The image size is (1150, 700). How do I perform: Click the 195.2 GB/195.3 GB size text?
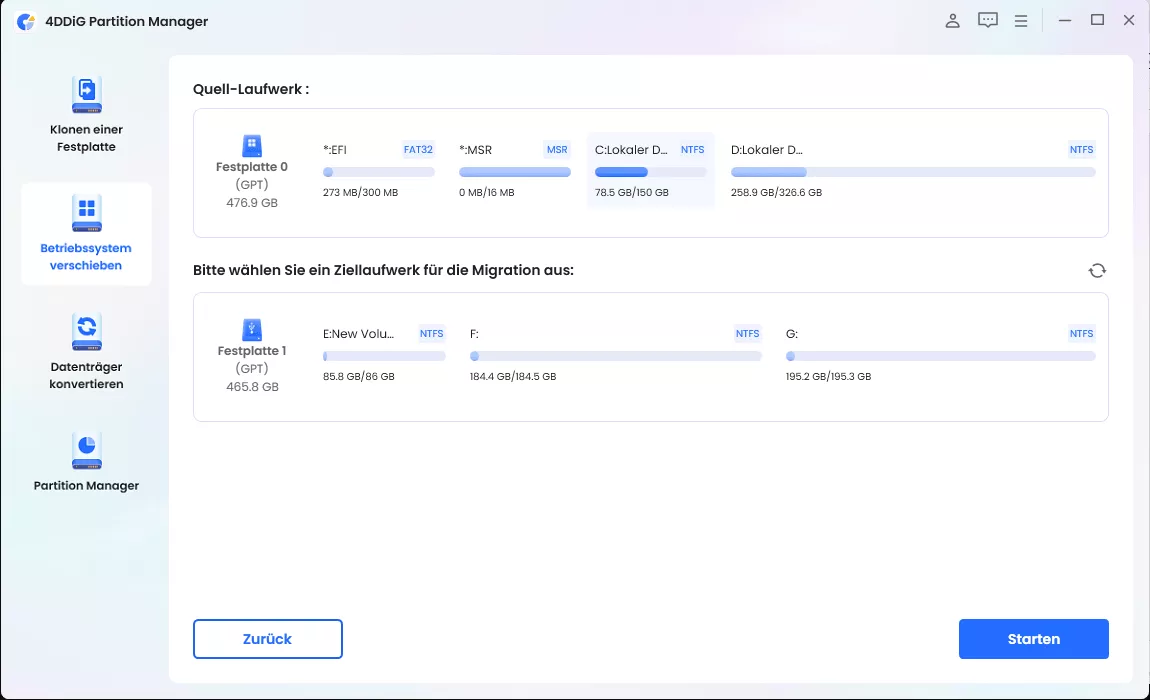click(828, 376)
